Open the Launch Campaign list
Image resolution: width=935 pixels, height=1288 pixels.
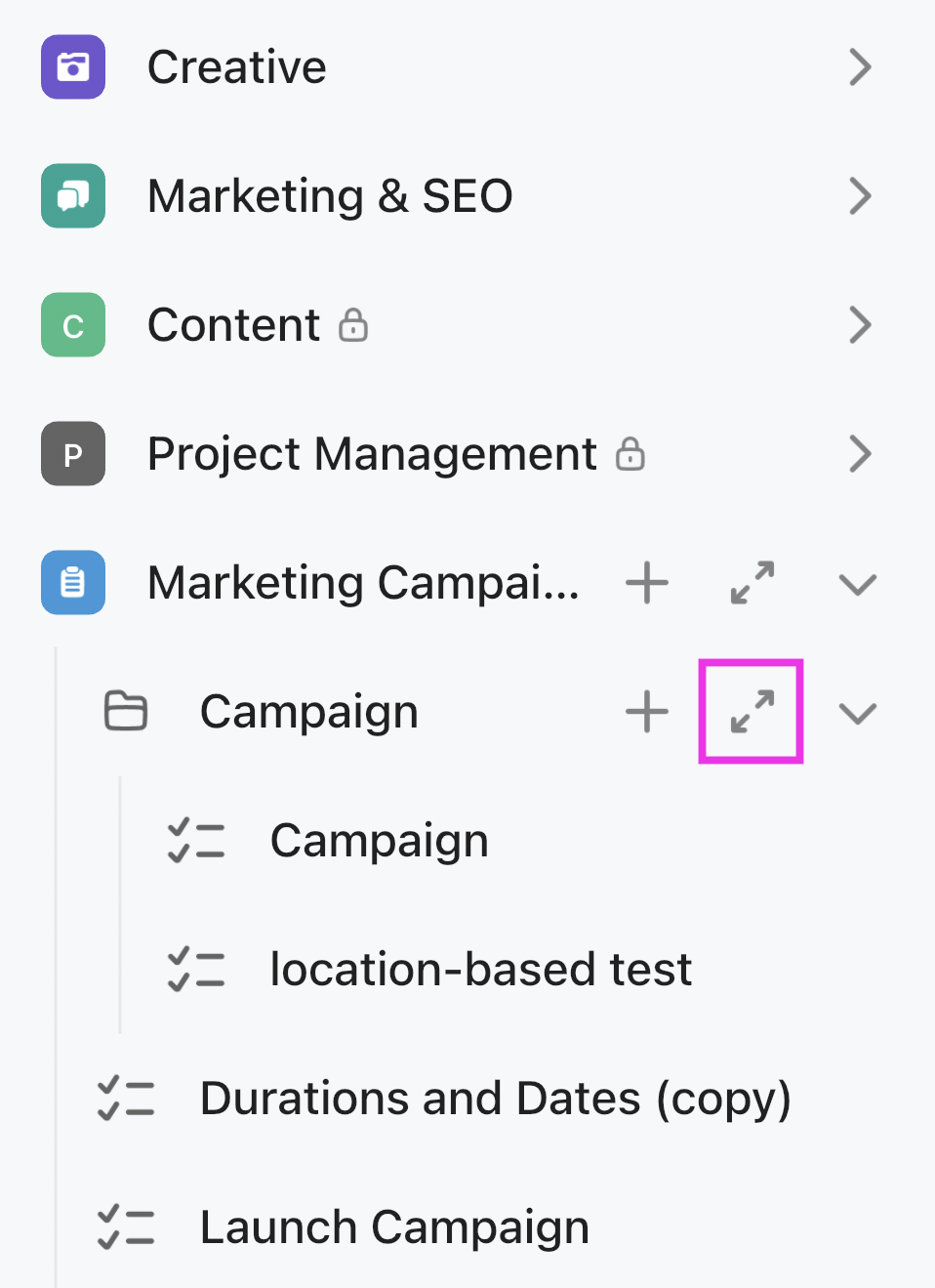click(x=393, y=1226)
